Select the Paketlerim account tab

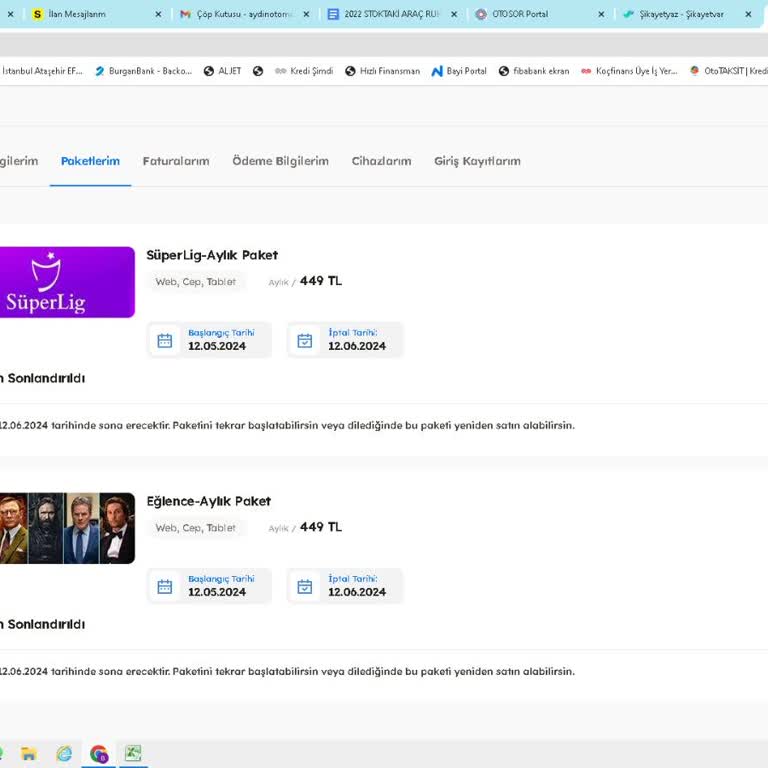(x=90, y=161)
